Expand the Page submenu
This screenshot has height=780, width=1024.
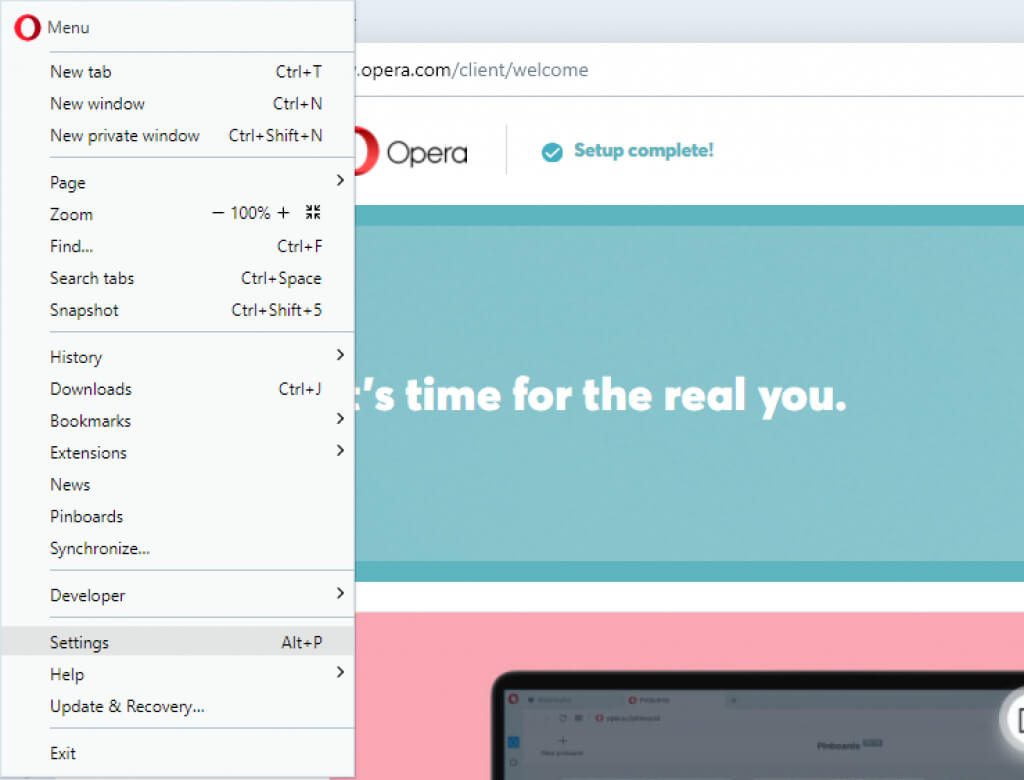coord(178,182)
